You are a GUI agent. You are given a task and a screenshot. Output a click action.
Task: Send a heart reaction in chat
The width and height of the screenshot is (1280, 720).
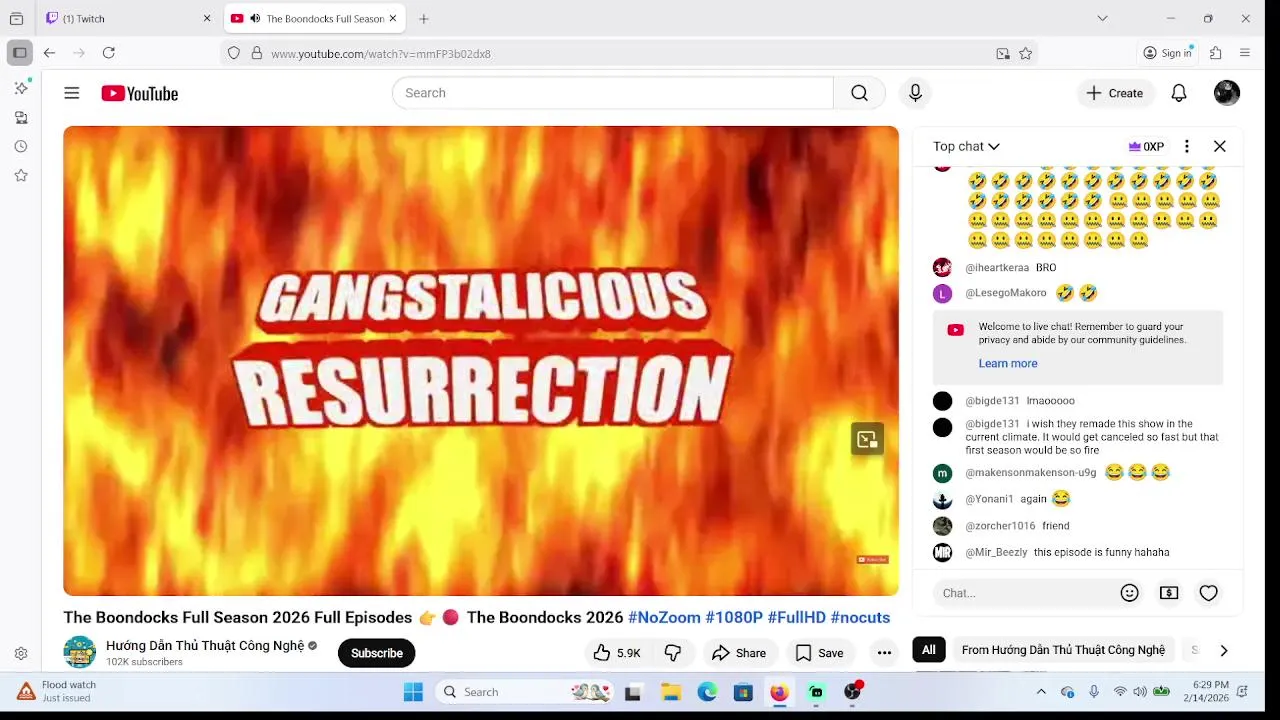click(x=1209, y=593)
